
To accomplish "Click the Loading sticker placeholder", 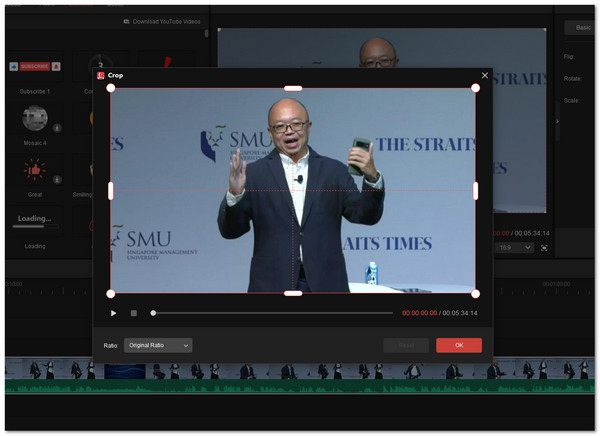I will (35, 222).
